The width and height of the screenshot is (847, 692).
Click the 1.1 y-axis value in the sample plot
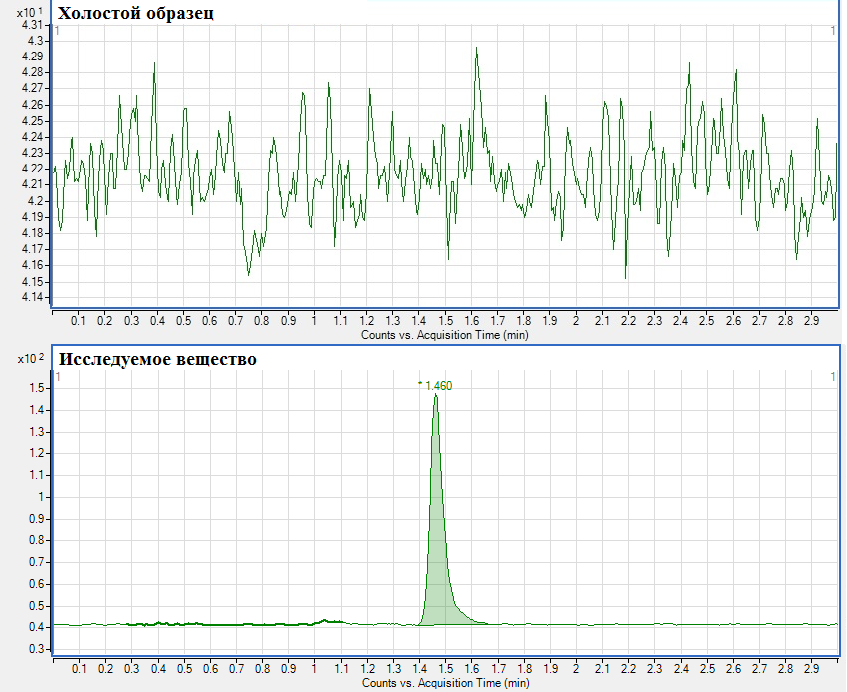pos(37,475)
